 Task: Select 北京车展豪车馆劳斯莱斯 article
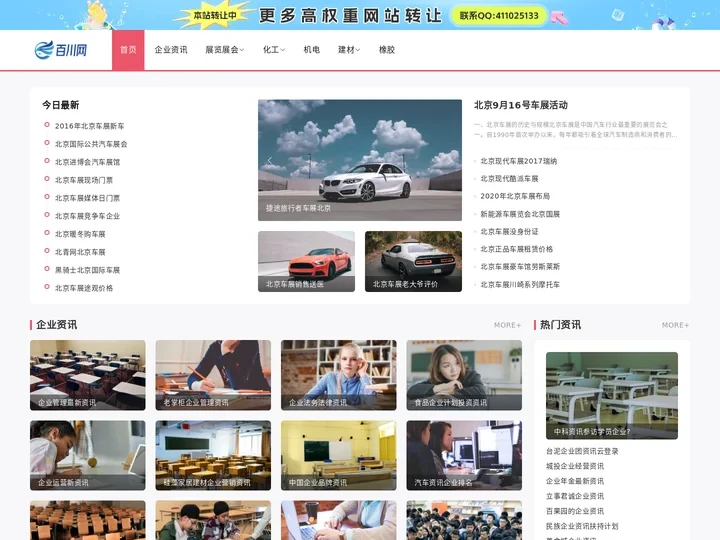[520, 266]
